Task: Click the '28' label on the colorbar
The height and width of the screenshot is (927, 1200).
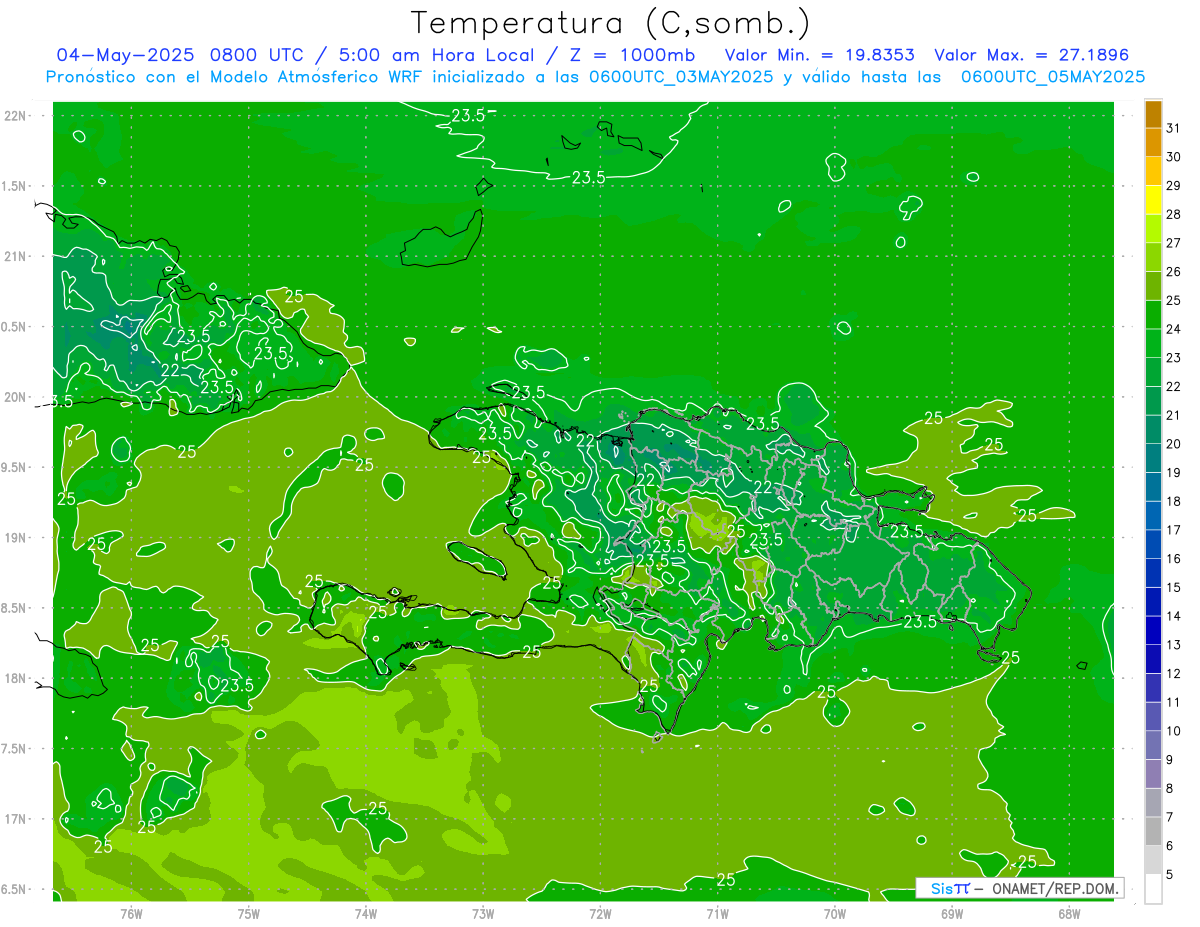Action: point(1174,214)
